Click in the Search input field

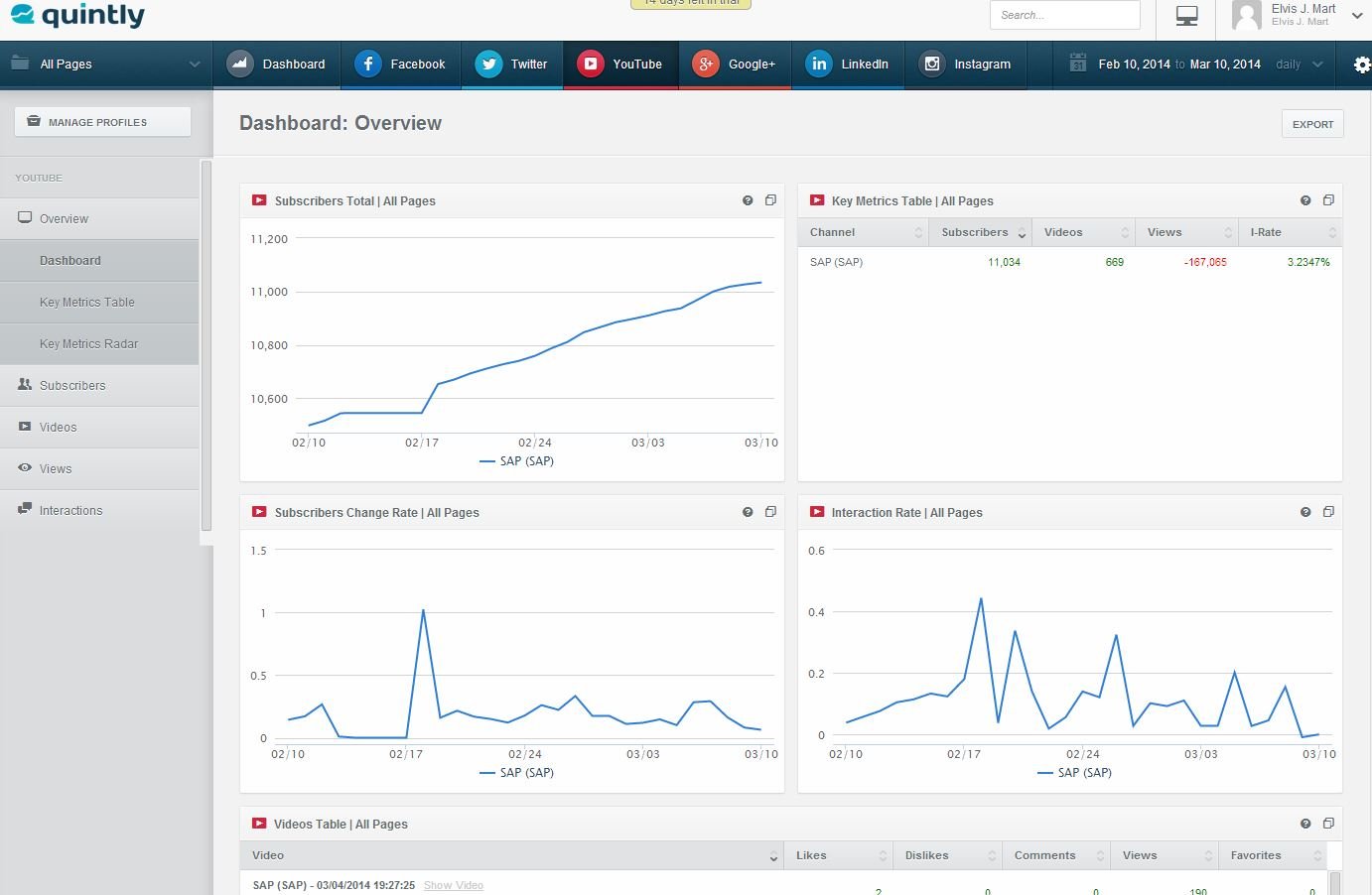[x=1064, y=15]
